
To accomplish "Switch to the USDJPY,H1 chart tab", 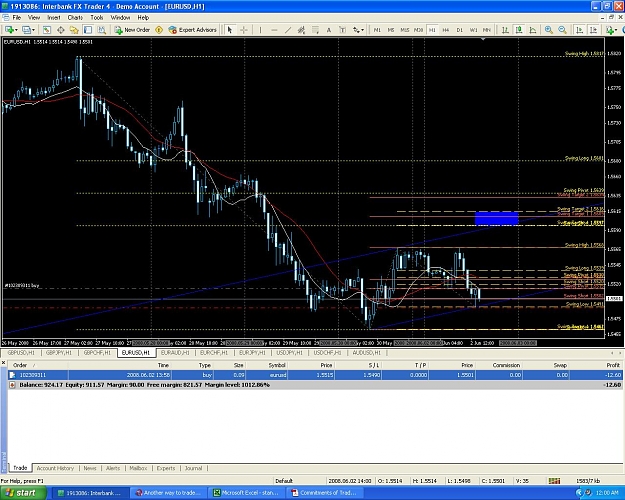I will click(290, 353).
